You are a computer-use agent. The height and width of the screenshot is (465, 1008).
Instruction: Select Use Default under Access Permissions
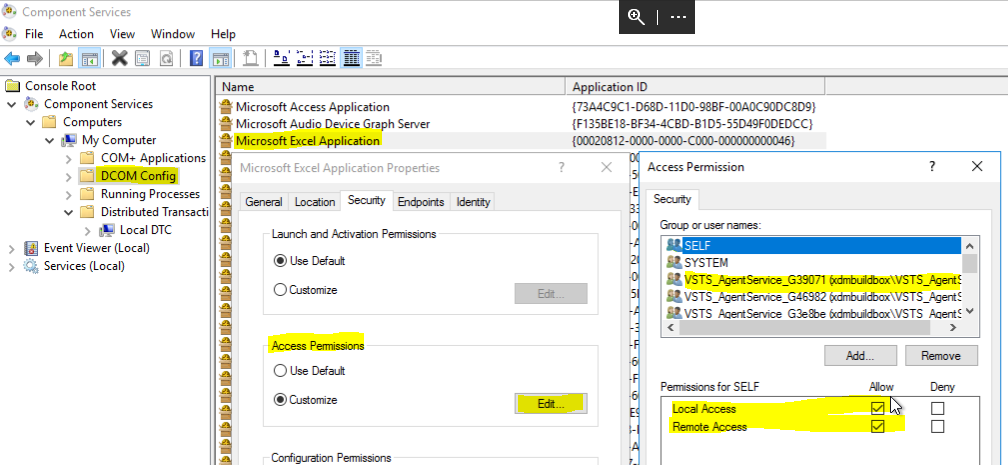point(280,371)
